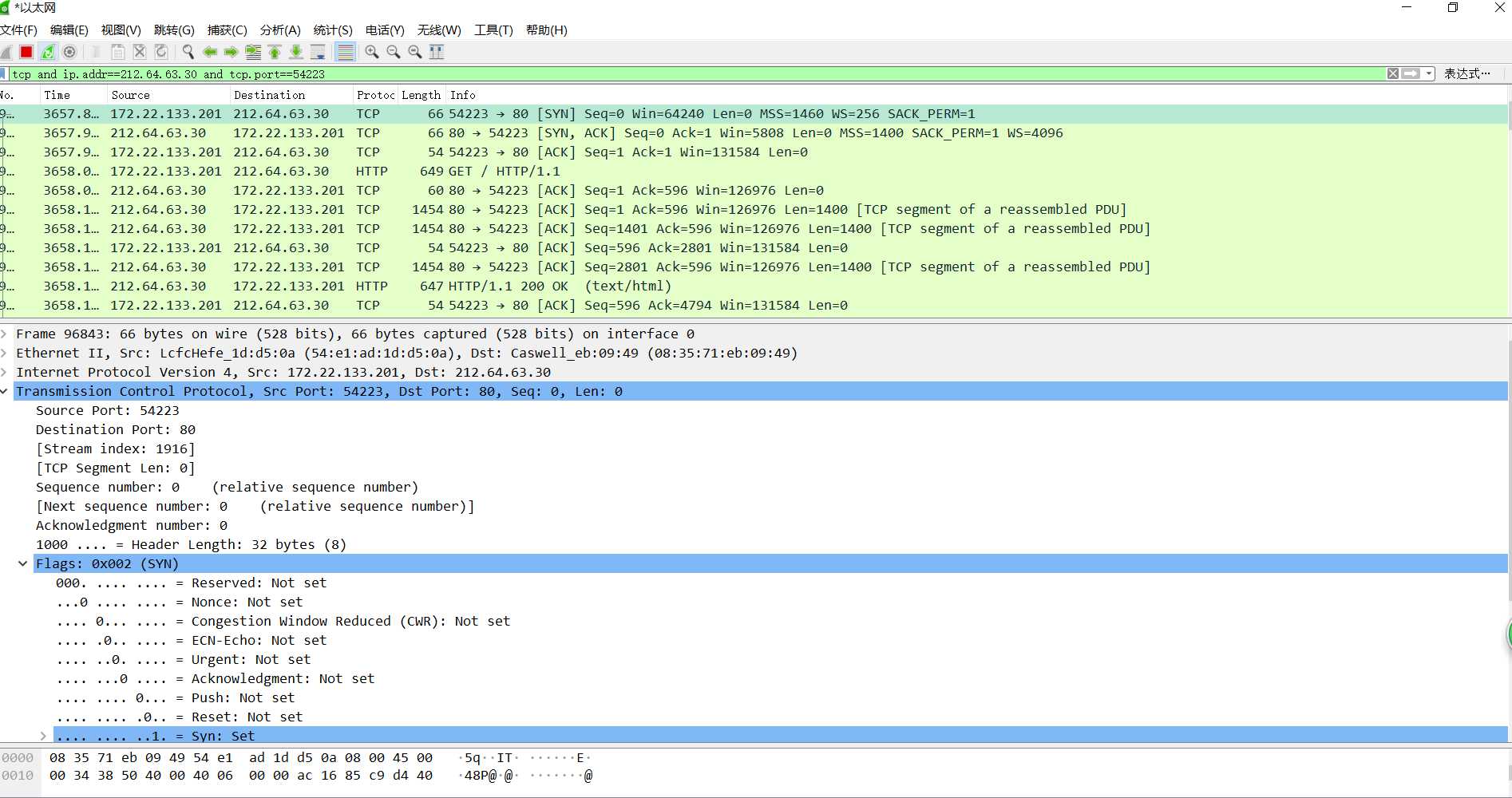Find a packet with the magnifier icon
1512x798 pixels.
click(188, 52)
